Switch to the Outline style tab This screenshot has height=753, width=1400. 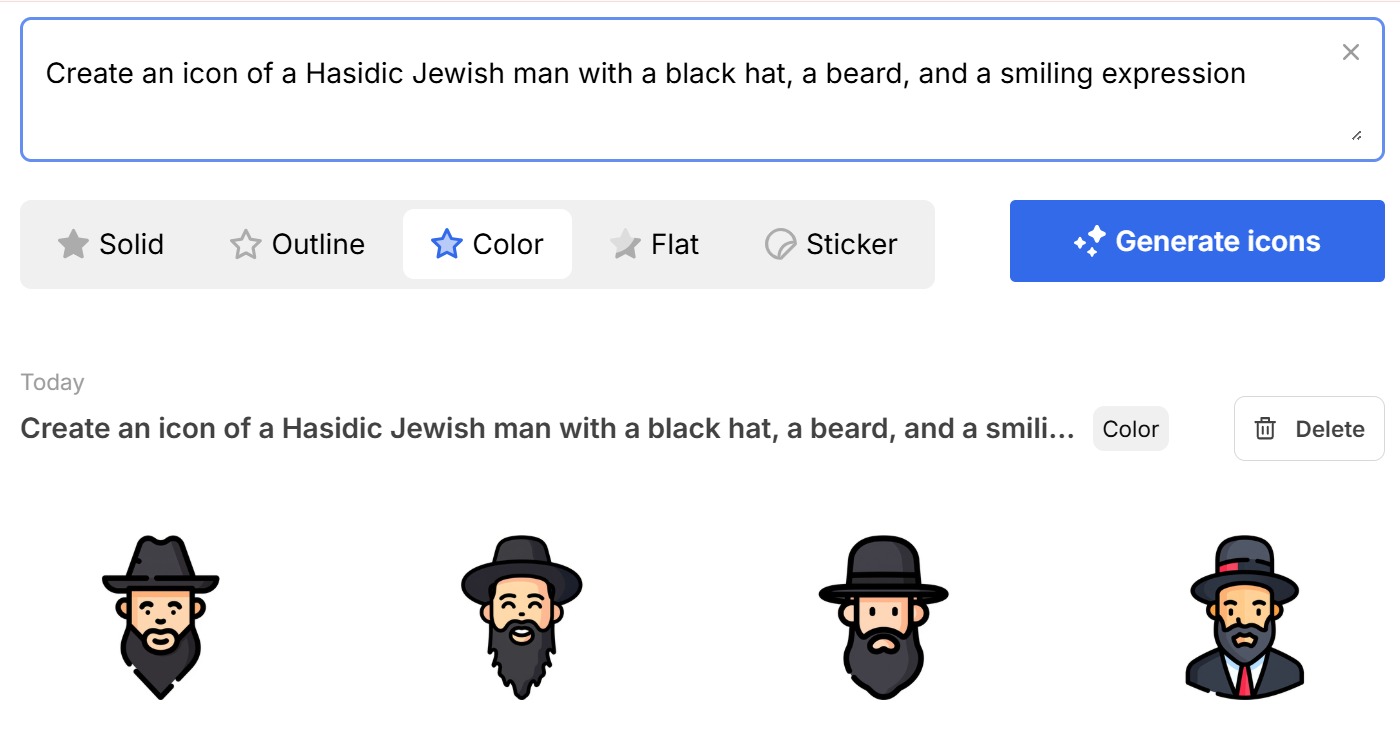pos(297,244)
